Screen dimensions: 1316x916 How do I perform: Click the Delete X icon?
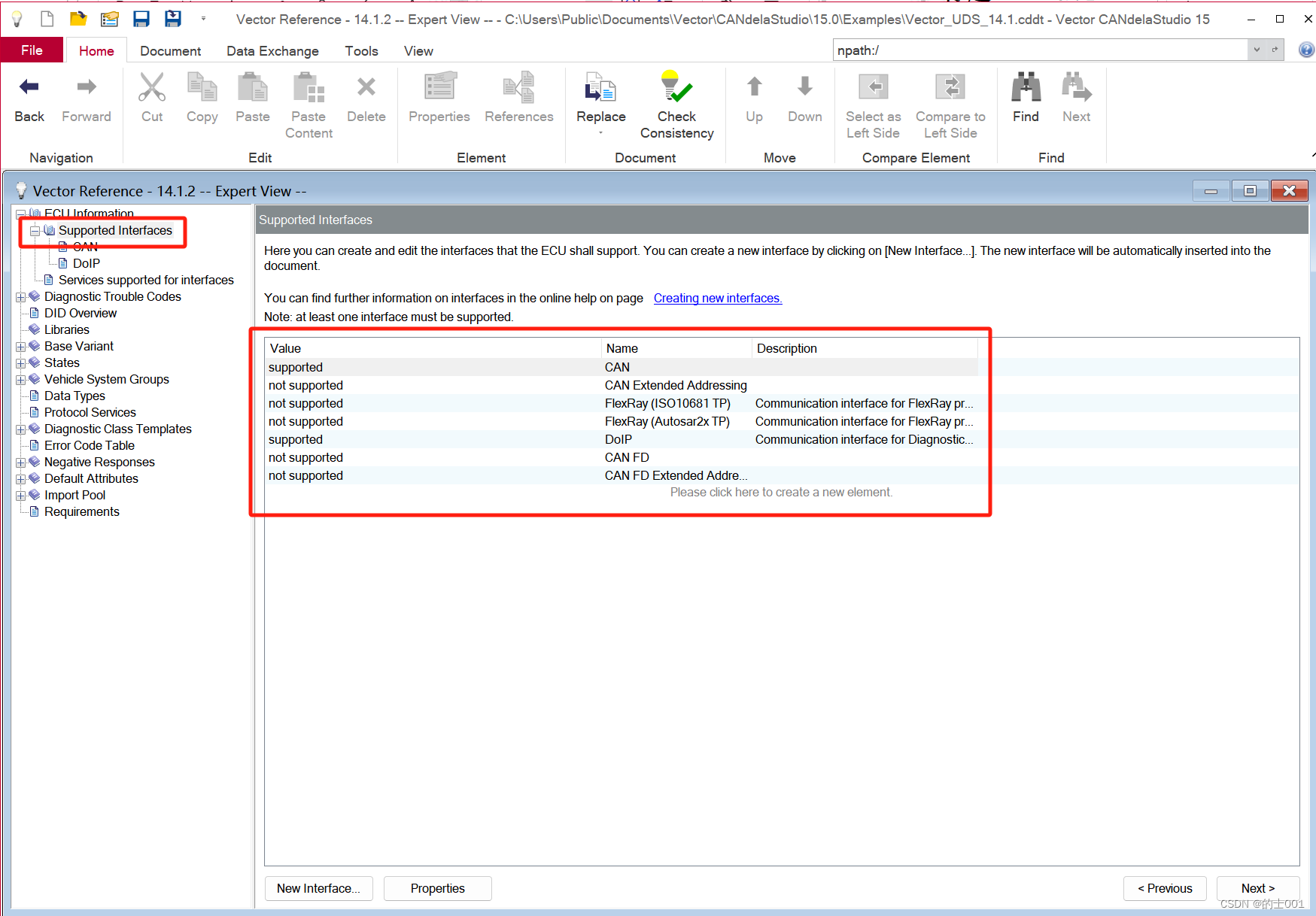[366, 87]
